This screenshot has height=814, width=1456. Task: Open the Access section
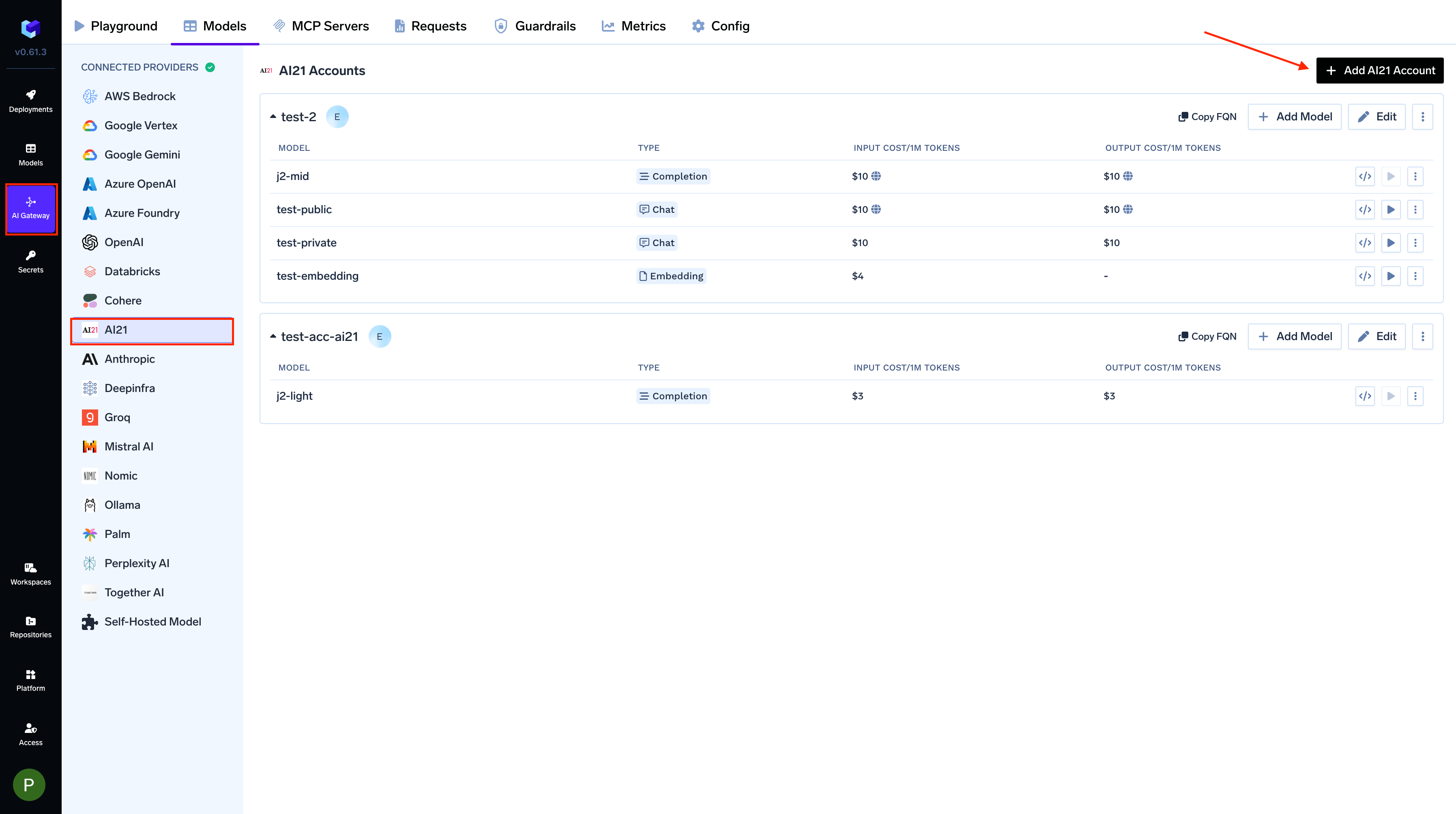pyautogui.click(x=30, y=734)
